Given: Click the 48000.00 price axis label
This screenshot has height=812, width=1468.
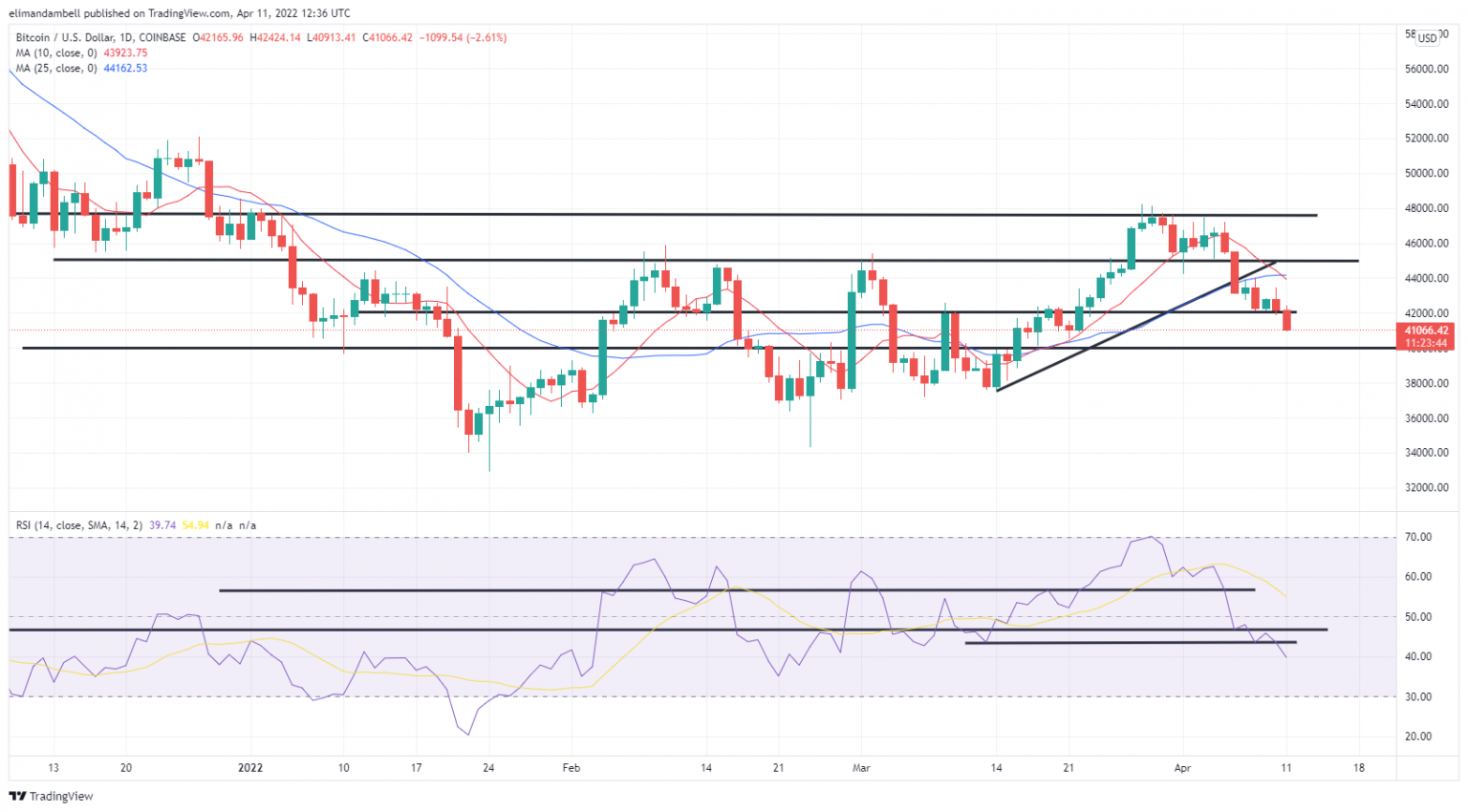Looking at the screenshot, I should [x=1426, y=208].
